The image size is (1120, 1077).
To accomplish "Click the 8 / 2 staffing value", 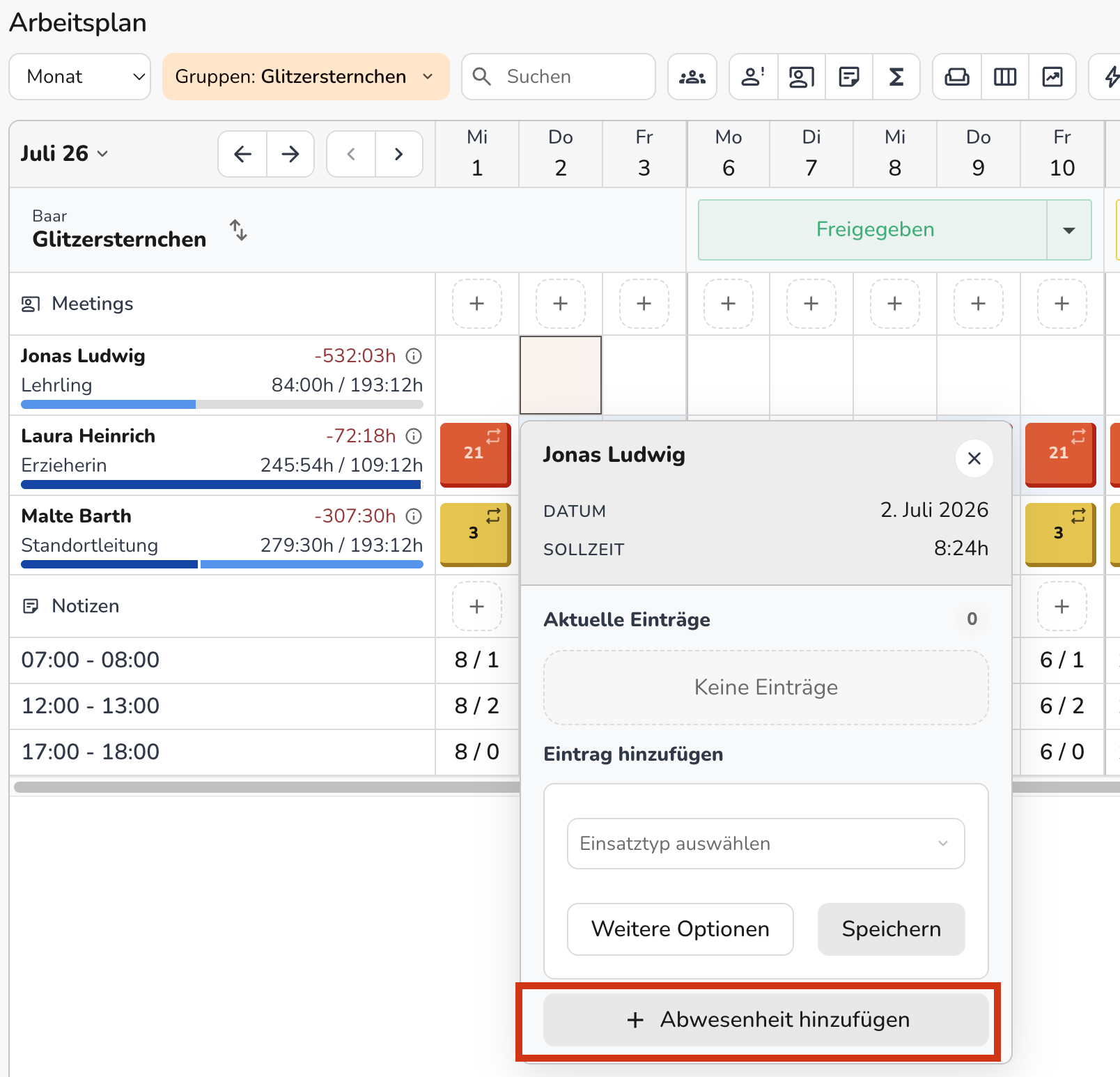I will pos(477,706).
